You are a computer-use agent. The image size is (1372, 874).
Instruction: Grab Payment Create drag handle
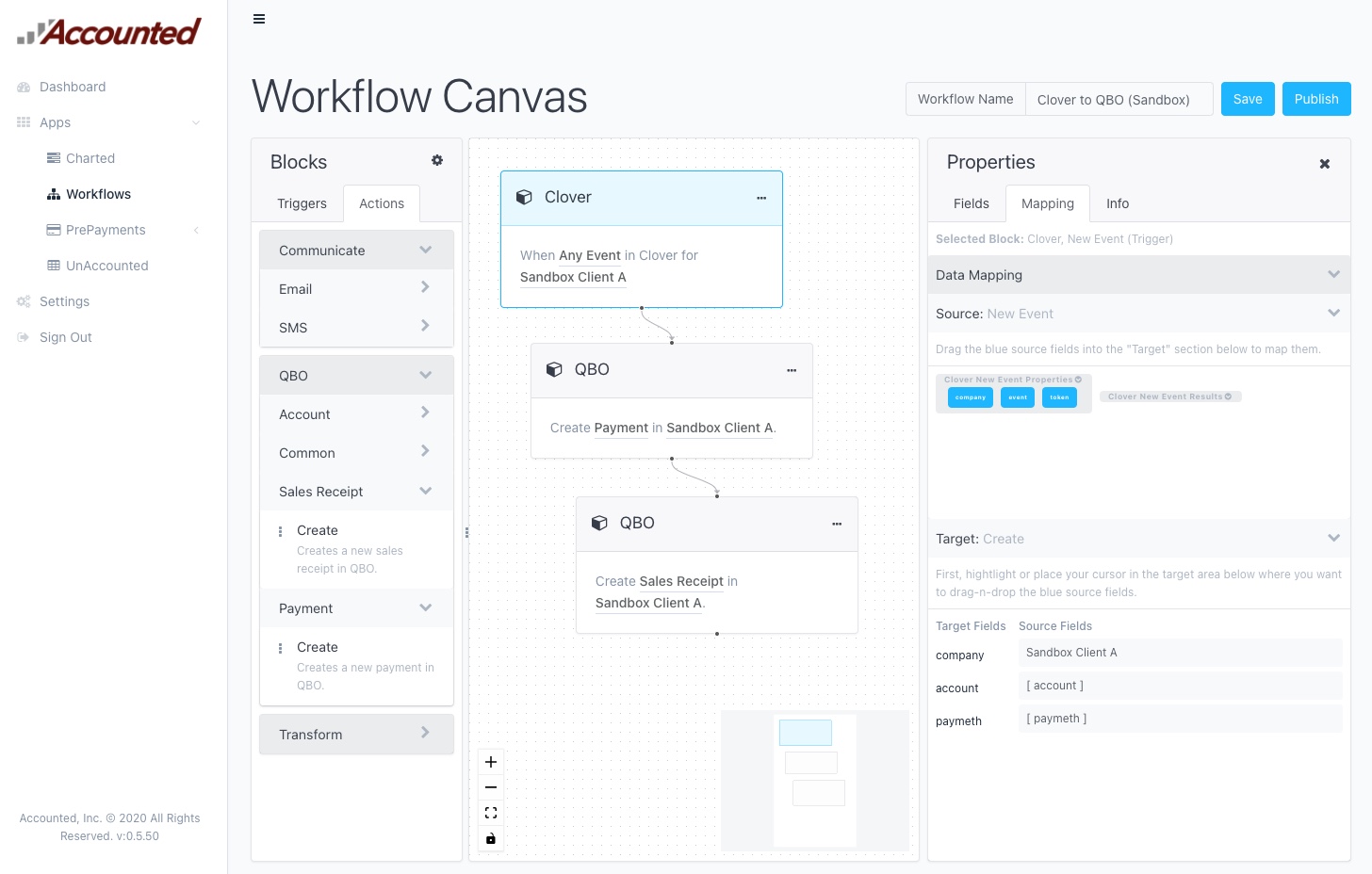click(x=280, y=648)
